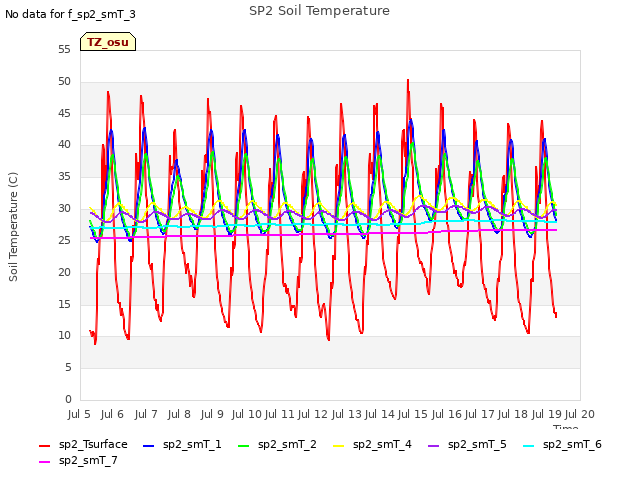Click the 10 y-axis tick label
Viewport: 640px width, 480px height.
click(64, 336)
